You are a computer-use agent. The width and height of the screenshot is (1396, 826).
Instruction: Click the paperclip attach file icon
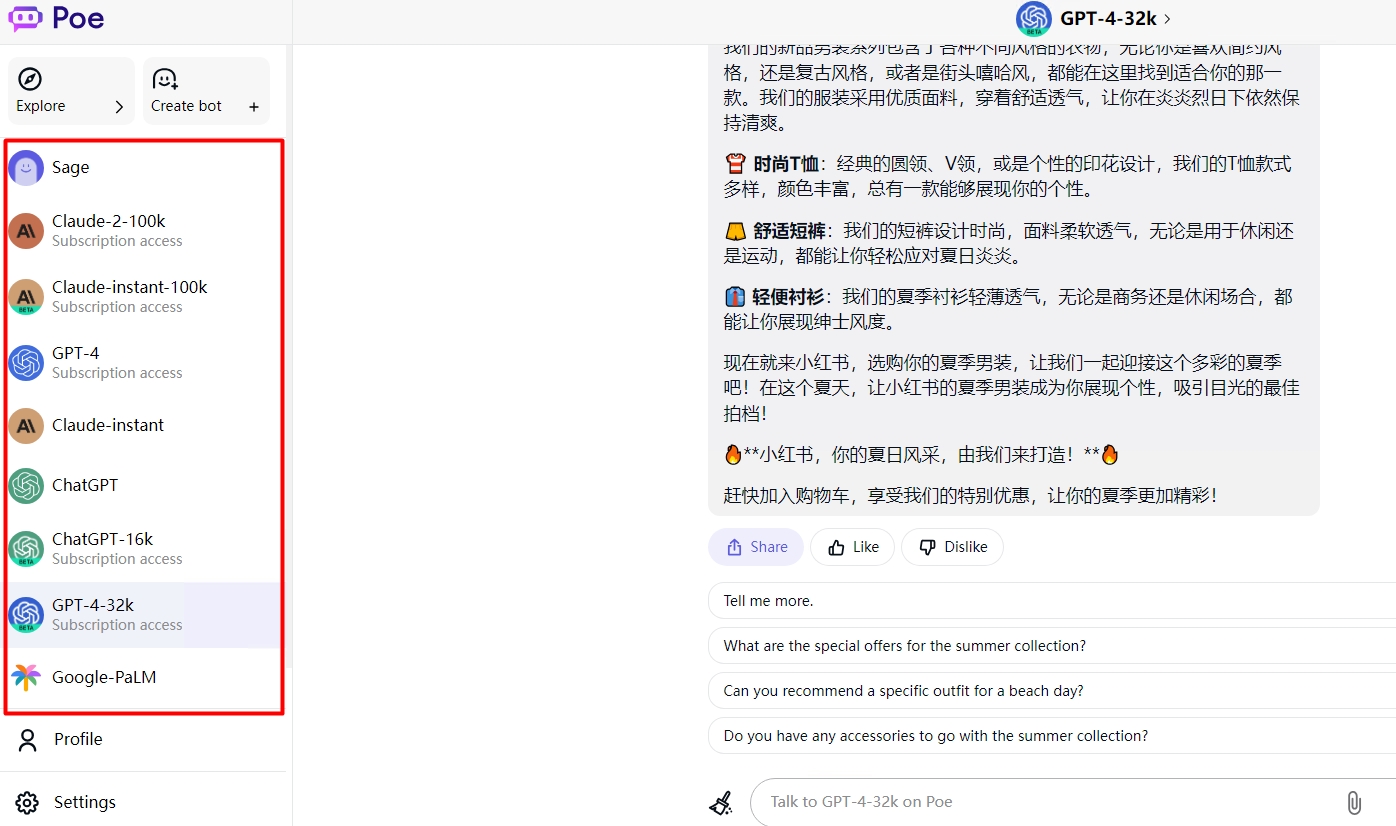pos(1353,802)
